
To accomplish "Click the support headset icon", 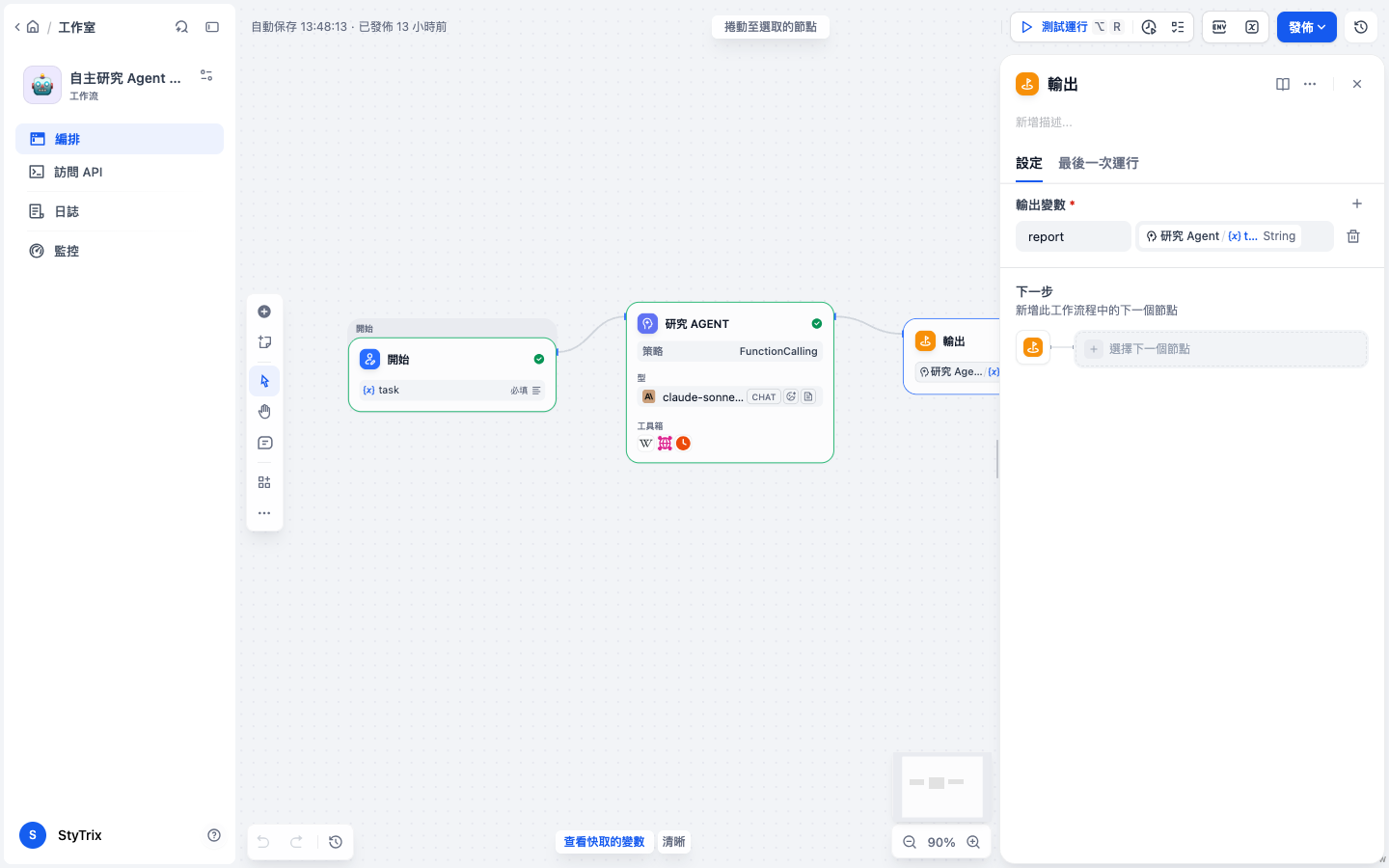I will (181, 27).
